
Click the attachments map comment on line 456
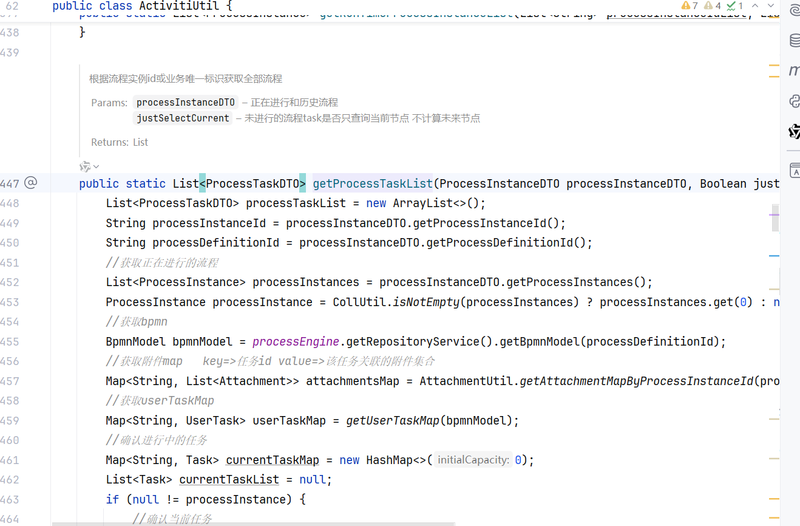point(270,361)
